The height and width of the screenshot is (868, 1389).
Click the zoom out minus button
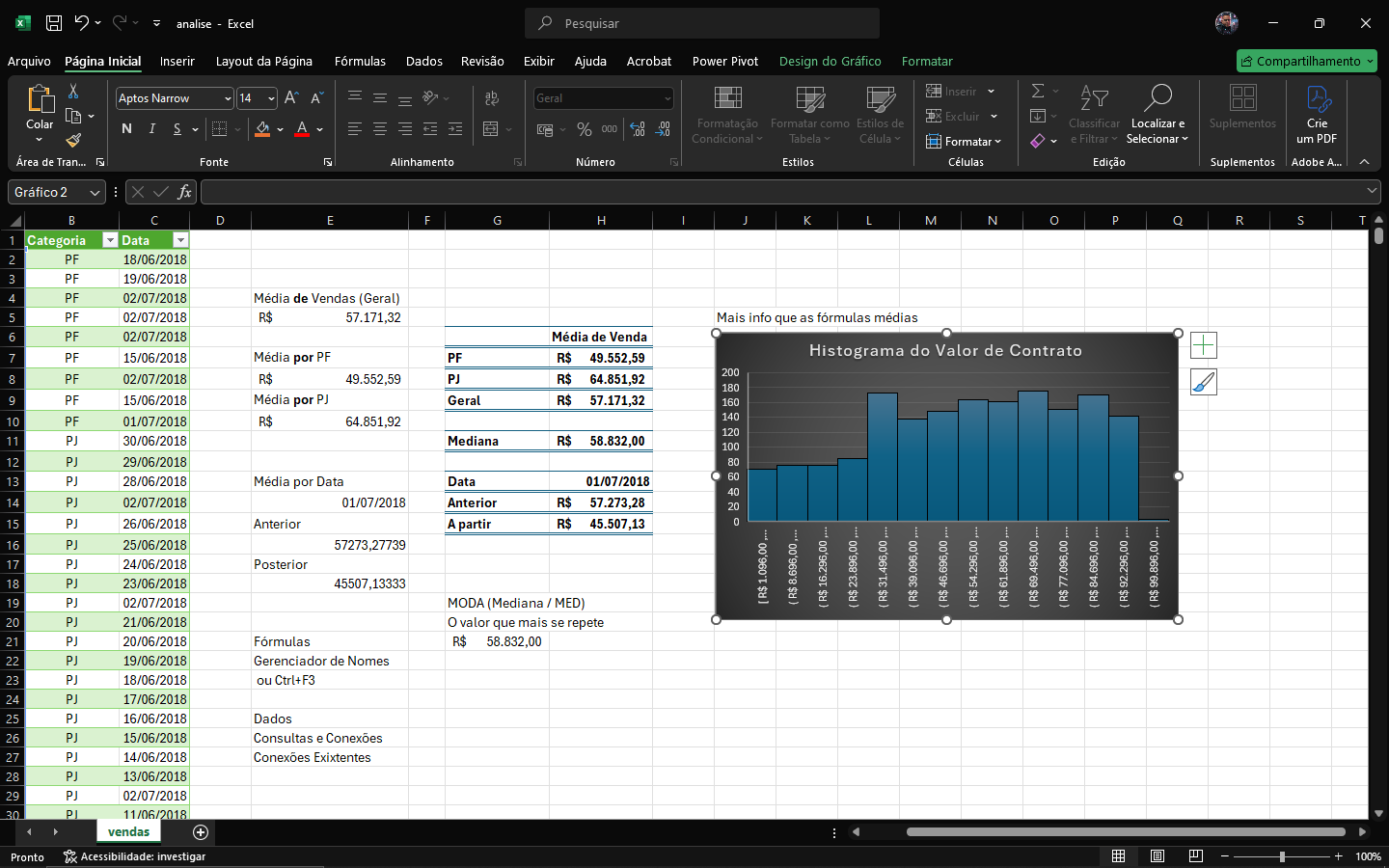point(1225,856)
